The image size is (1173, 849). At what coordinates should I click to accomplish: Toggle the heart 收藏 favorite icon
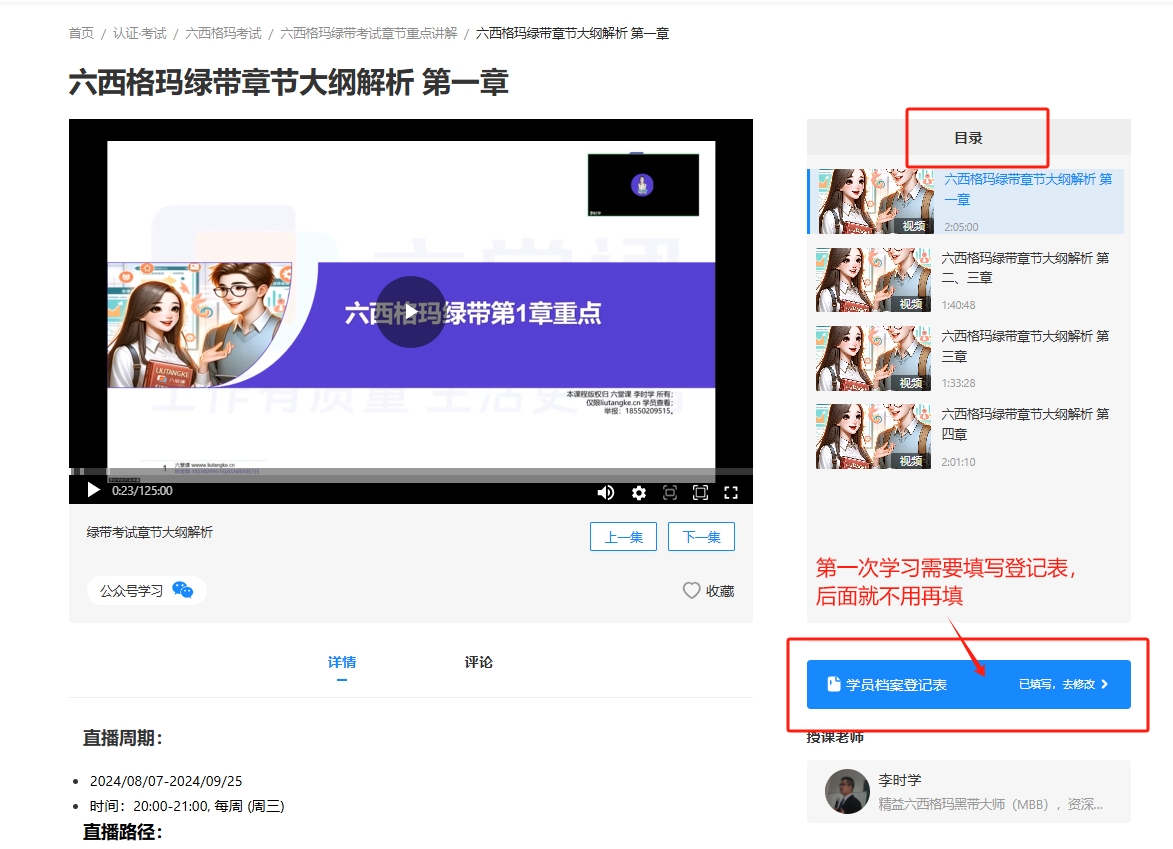click(691, 591)
